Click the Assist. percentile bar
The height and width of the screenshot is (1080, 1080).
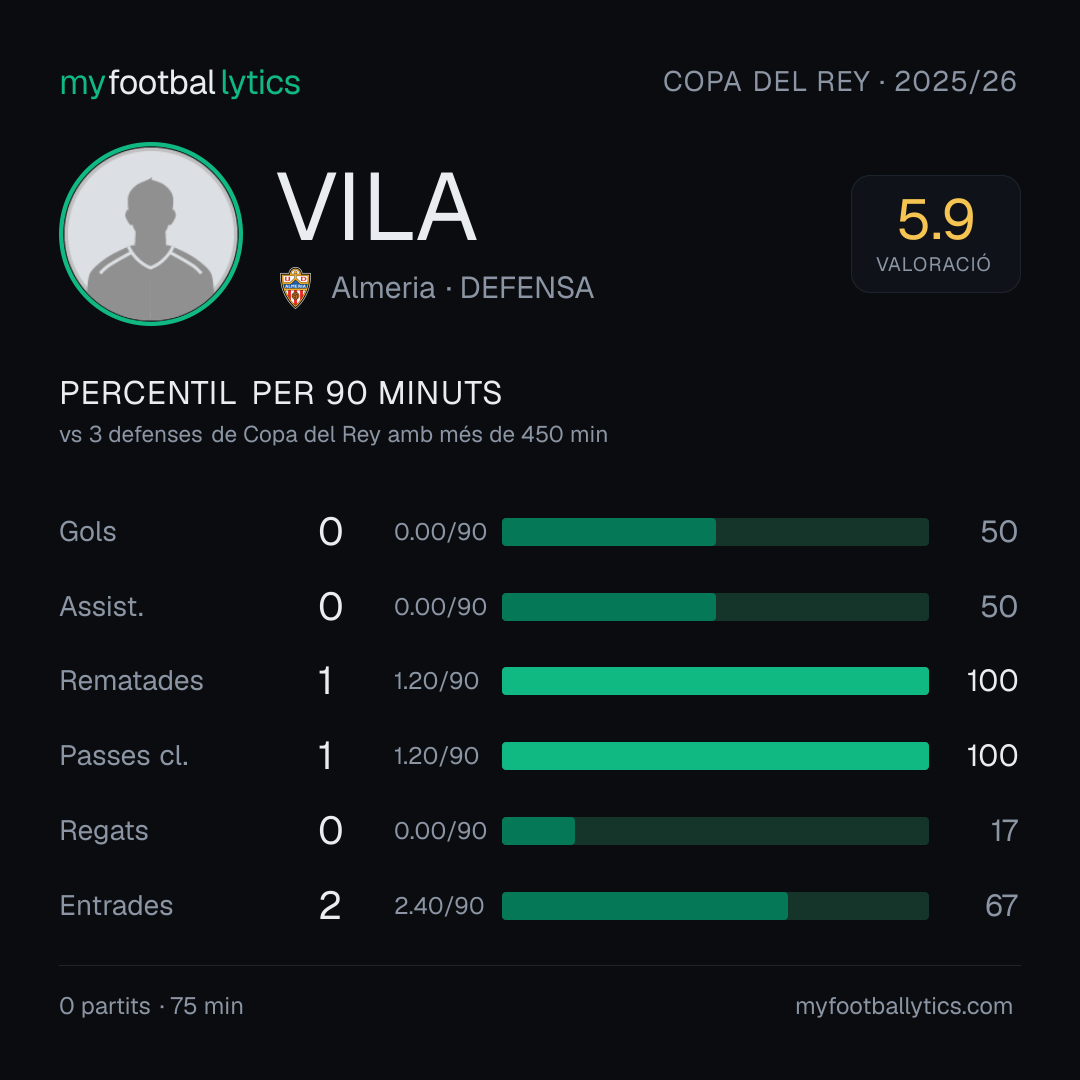pyautogui.click(x=715, y=607)
